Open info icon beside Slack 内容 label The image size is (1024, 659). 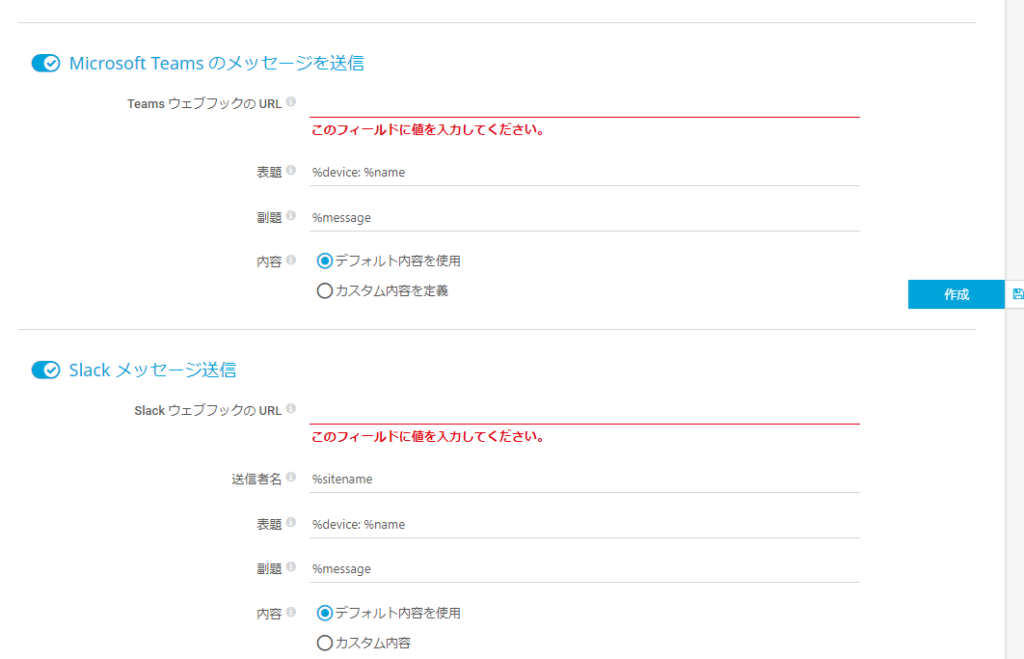click(291, 612)
